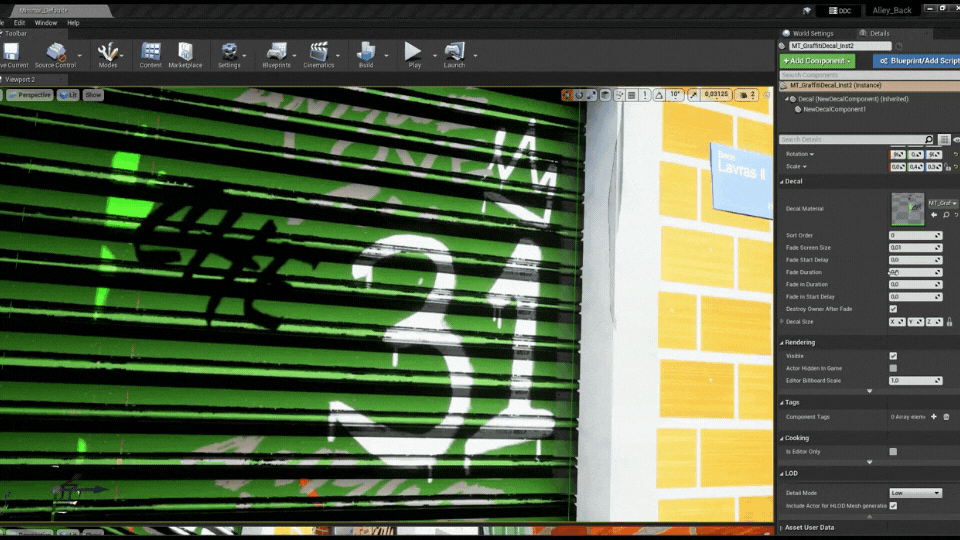Viewport: 960px width, 540px height.
Task: Click the Fade Duration value field
Action: [x=915, y=272]
